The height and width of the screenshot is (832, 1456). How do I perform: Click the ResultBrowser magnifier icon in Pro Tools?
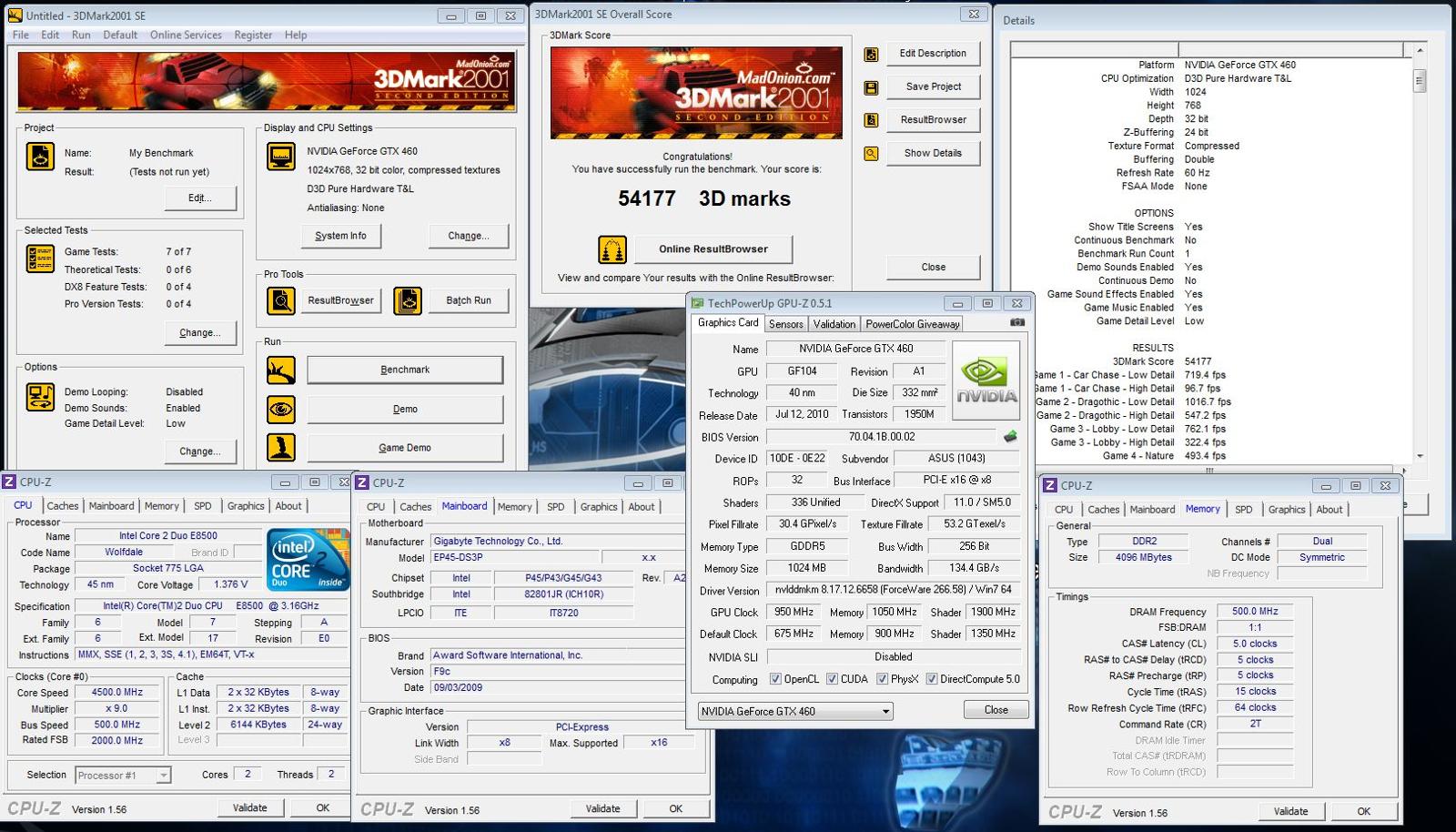pos(281,300)
